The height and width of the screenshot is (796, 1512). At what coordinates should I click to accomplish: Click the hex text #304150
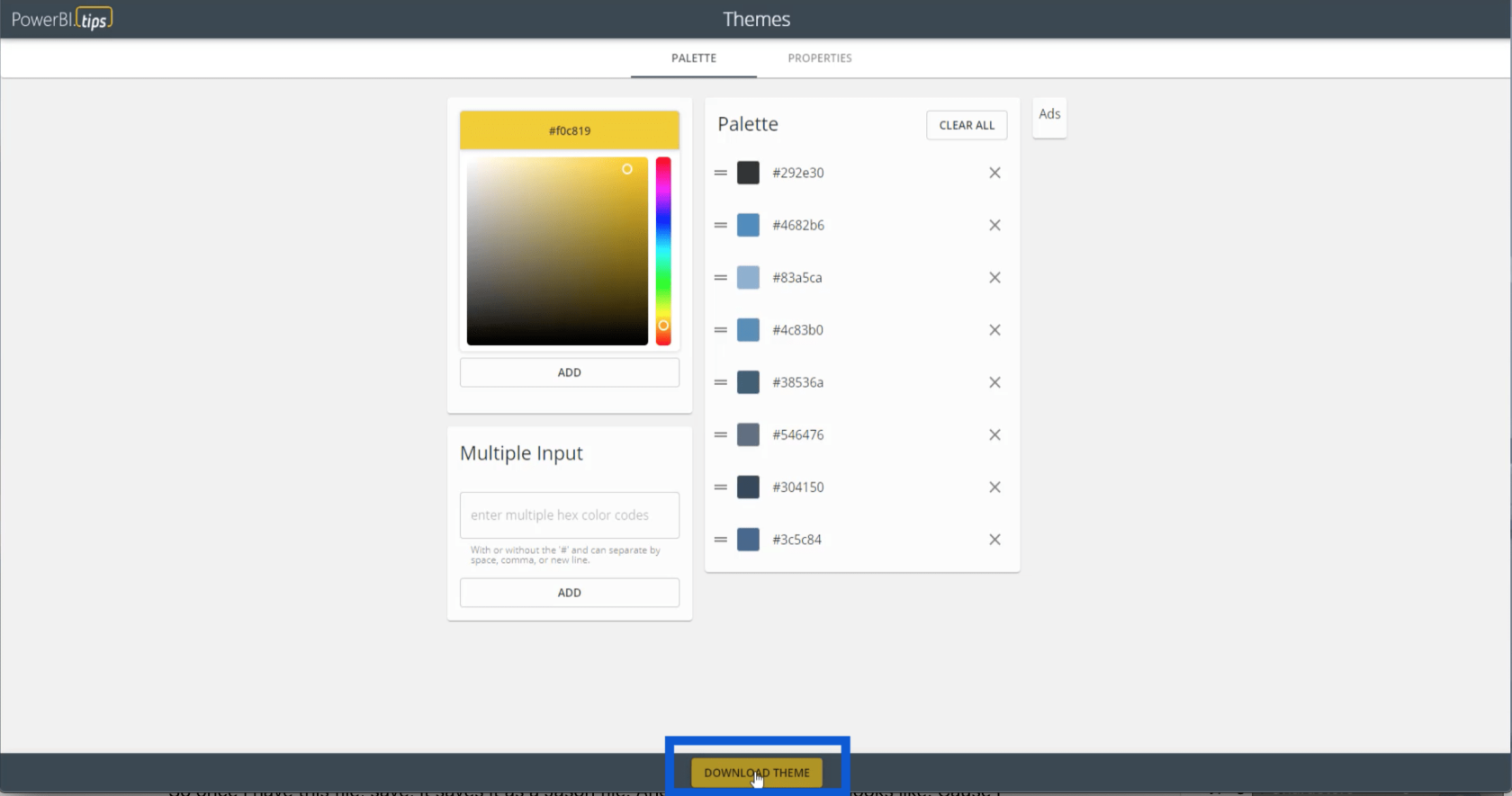pyautogui.click(x=798, y=487)
